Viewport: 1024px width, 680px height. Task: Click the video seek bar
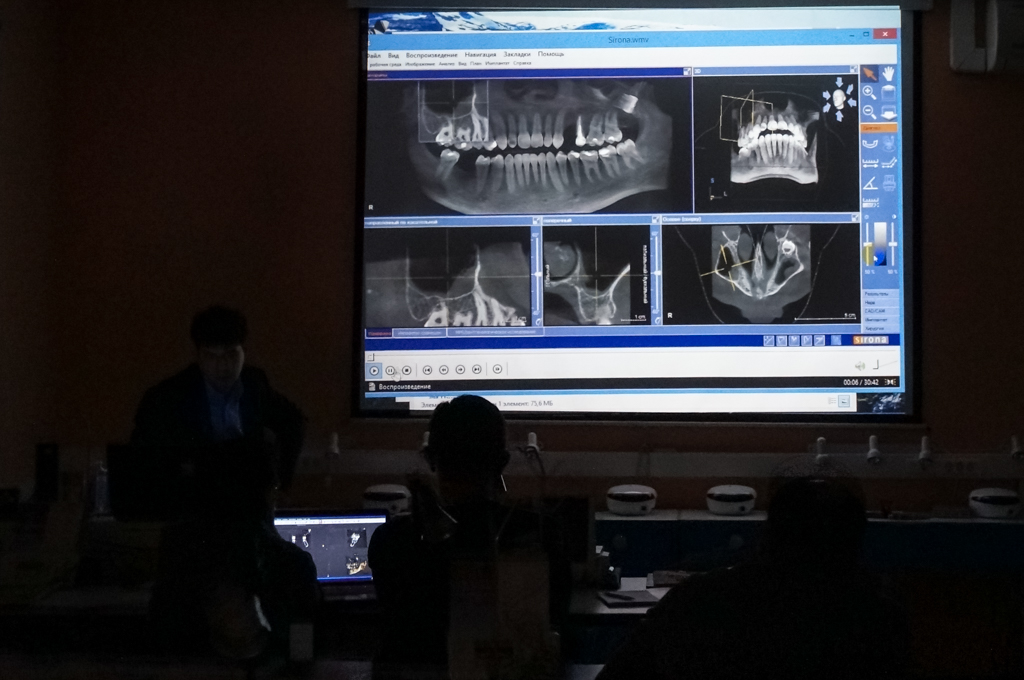[600, 356]
